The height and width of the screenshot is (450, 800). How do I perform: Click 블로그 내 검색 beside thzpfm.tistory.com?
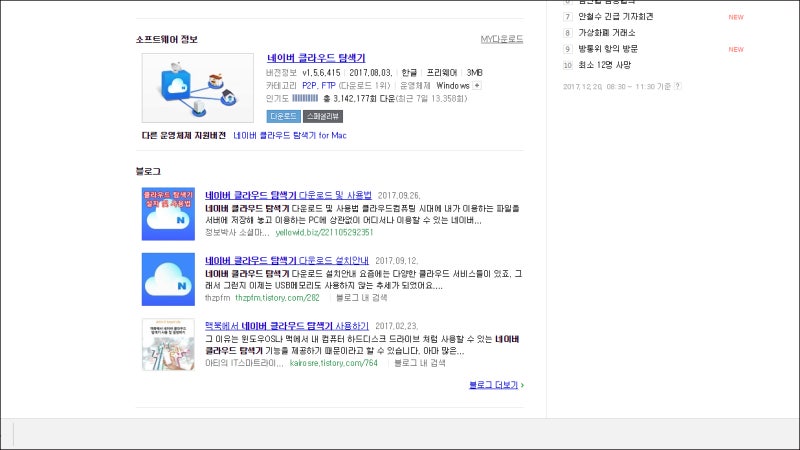(361, 298)
